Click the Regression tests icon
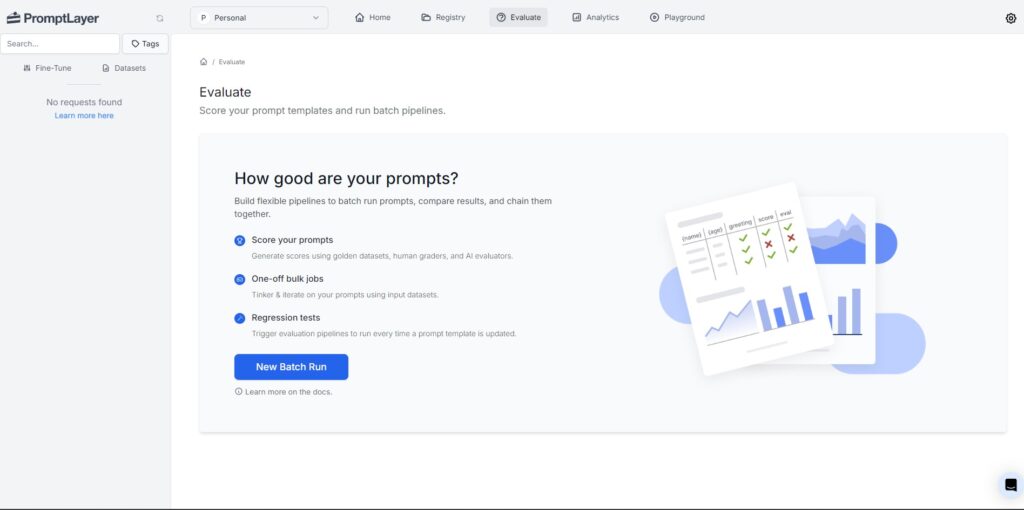 pos(240,318)
